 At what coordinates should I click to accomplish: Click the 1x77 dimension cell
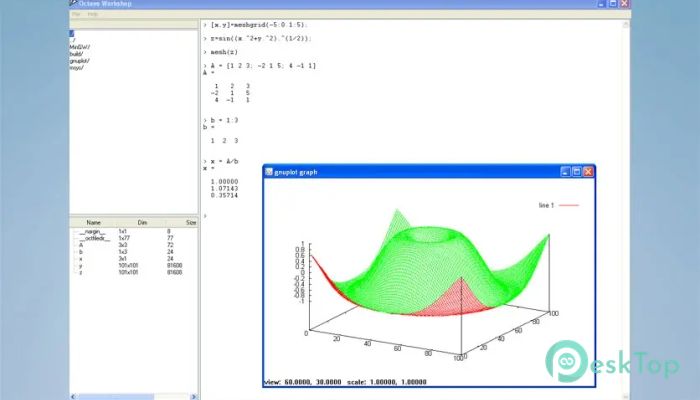point(124,238)
